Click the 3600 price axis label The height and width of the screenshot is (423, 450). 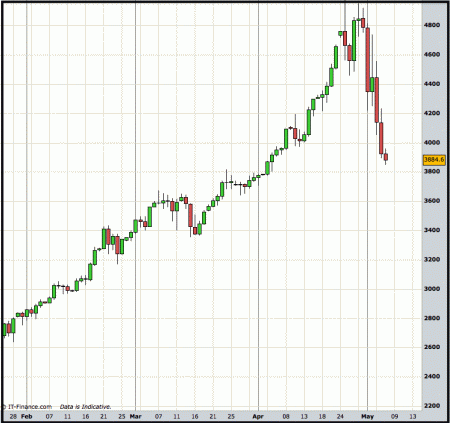tap(432, 201)
